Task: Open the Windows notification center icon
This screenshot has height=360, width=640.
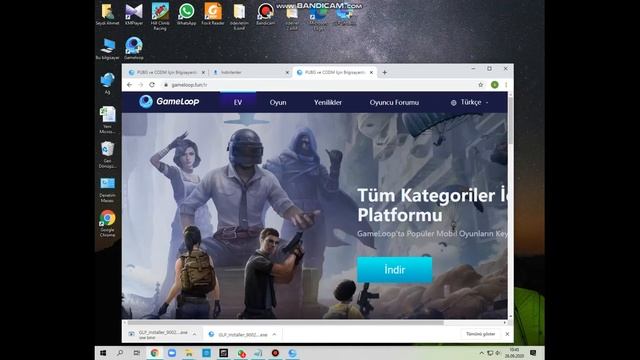Action: click(x=533, y=353)
